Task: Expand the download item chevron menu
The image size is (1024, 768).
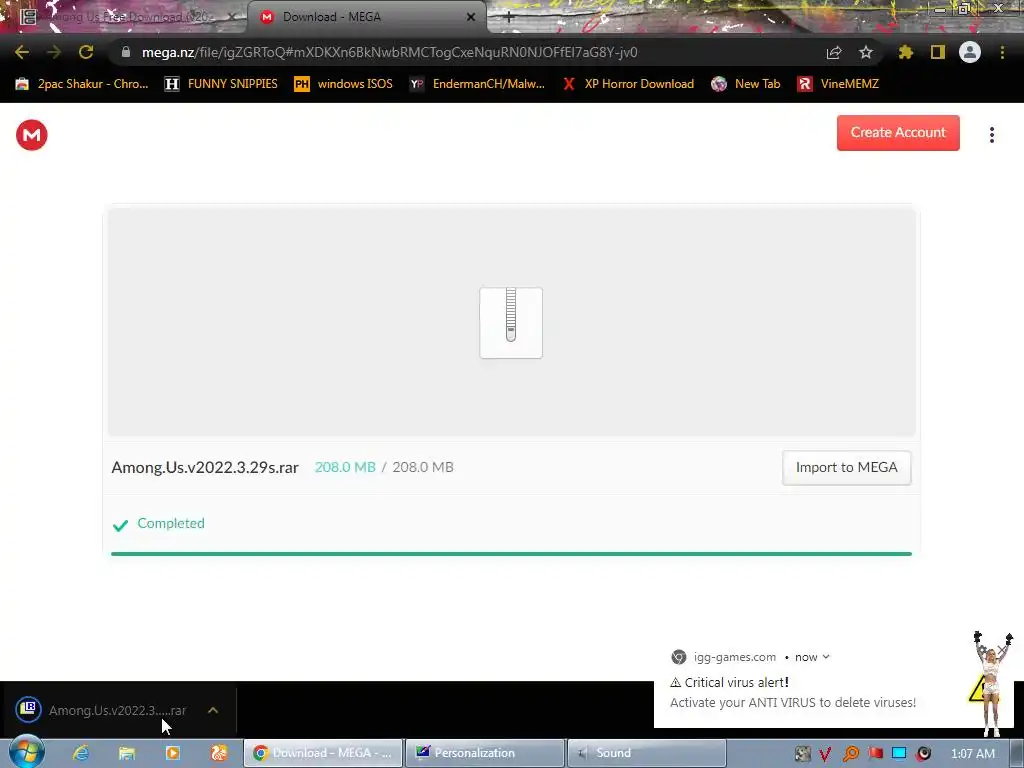Action: 213,710
